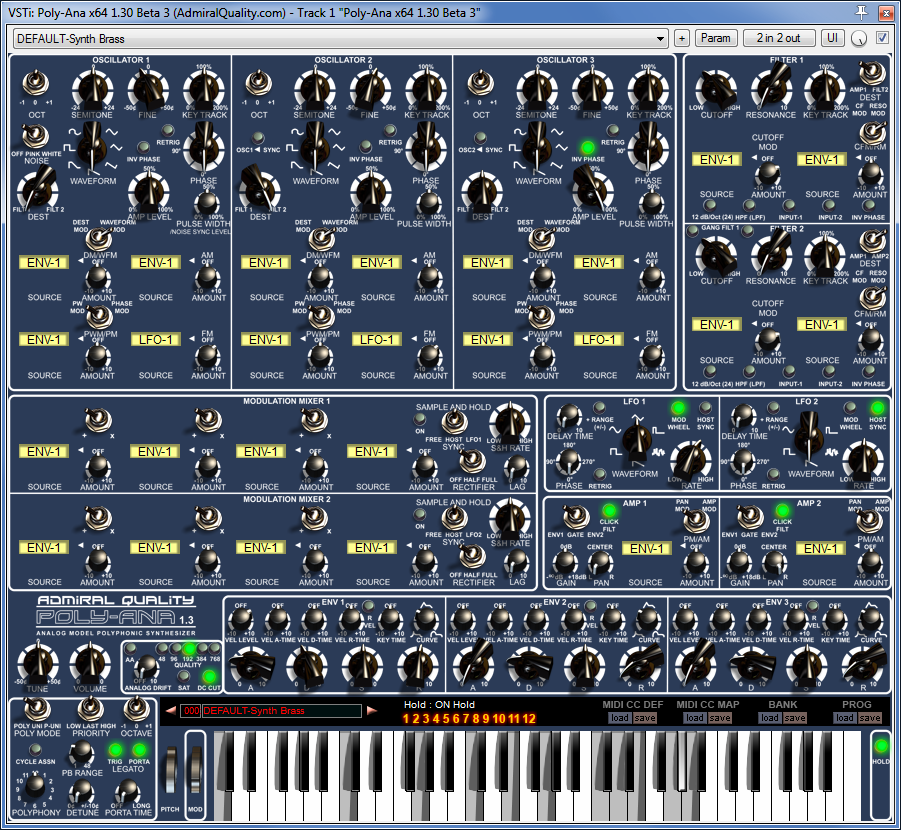This screenshot has width=901, height=830.
Task: Click Oscillator 3 PULSE WIDTH knob
Action: (x=650, y=203)
